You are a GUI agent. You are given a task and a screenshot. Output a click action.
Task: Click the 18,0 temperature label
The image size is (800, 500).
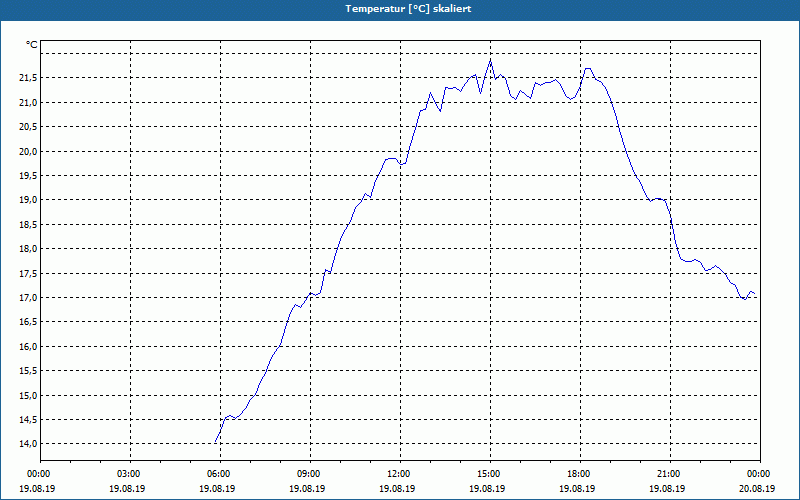pos(28,249)
